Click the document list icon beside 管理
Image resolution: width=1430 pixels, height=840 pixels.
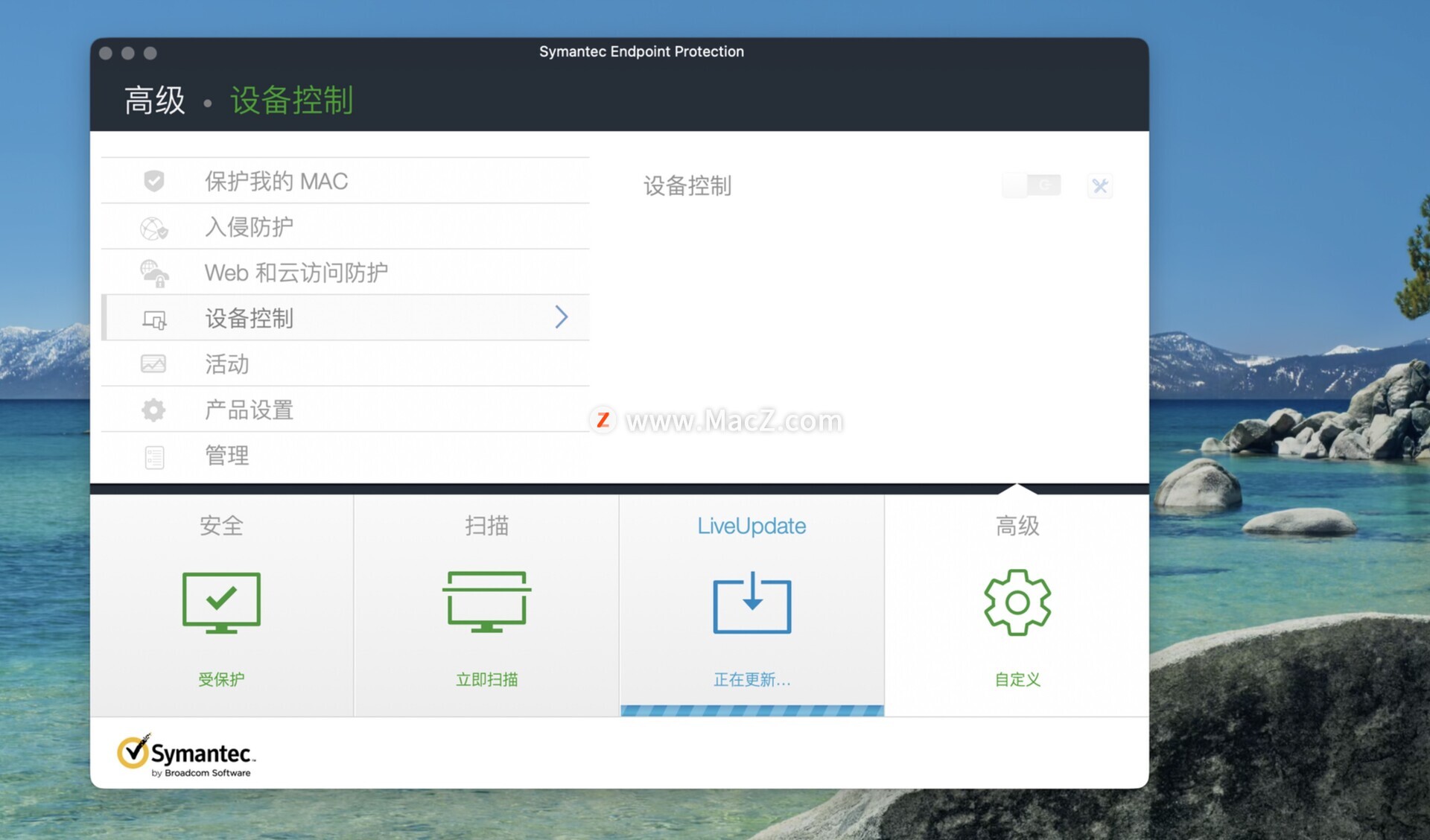pyautogui.click(x=154, y=456)
